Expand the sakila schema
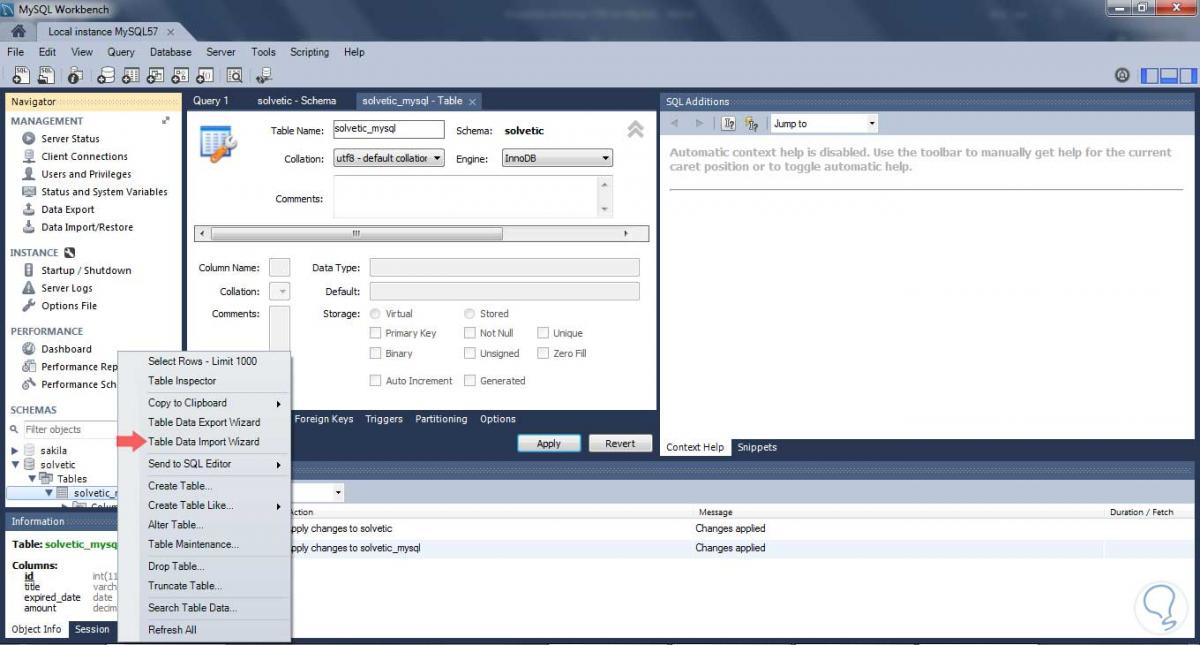This screenshot has width=1200, height=645. [x=15, y=451]
